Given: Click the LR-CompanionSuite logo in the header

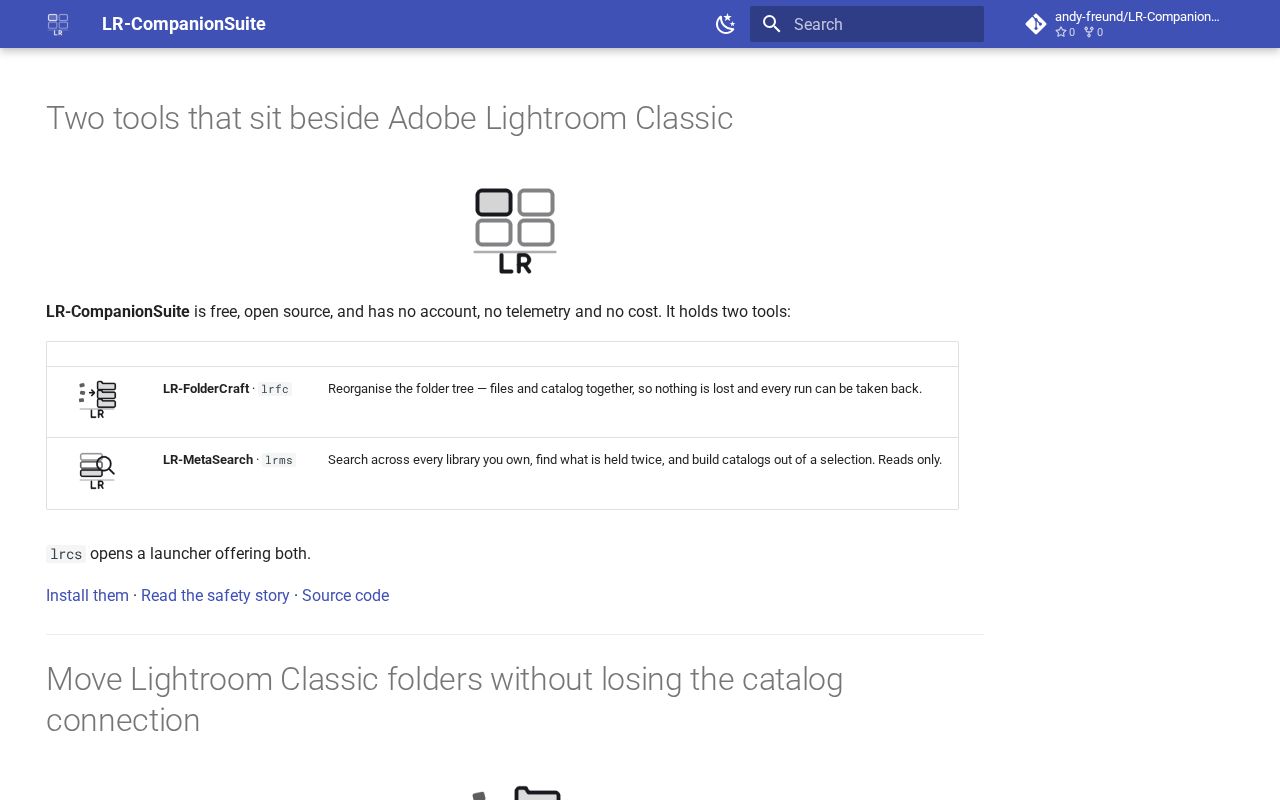Looking at the screenshot, I should tap(58, 24).
